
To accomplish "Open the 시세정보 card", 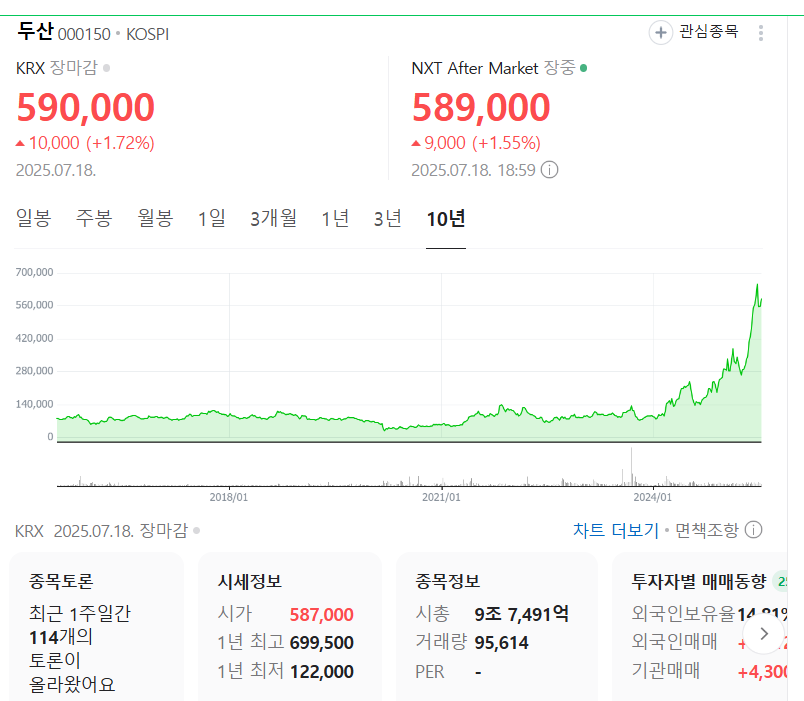I will coord(290,627).
